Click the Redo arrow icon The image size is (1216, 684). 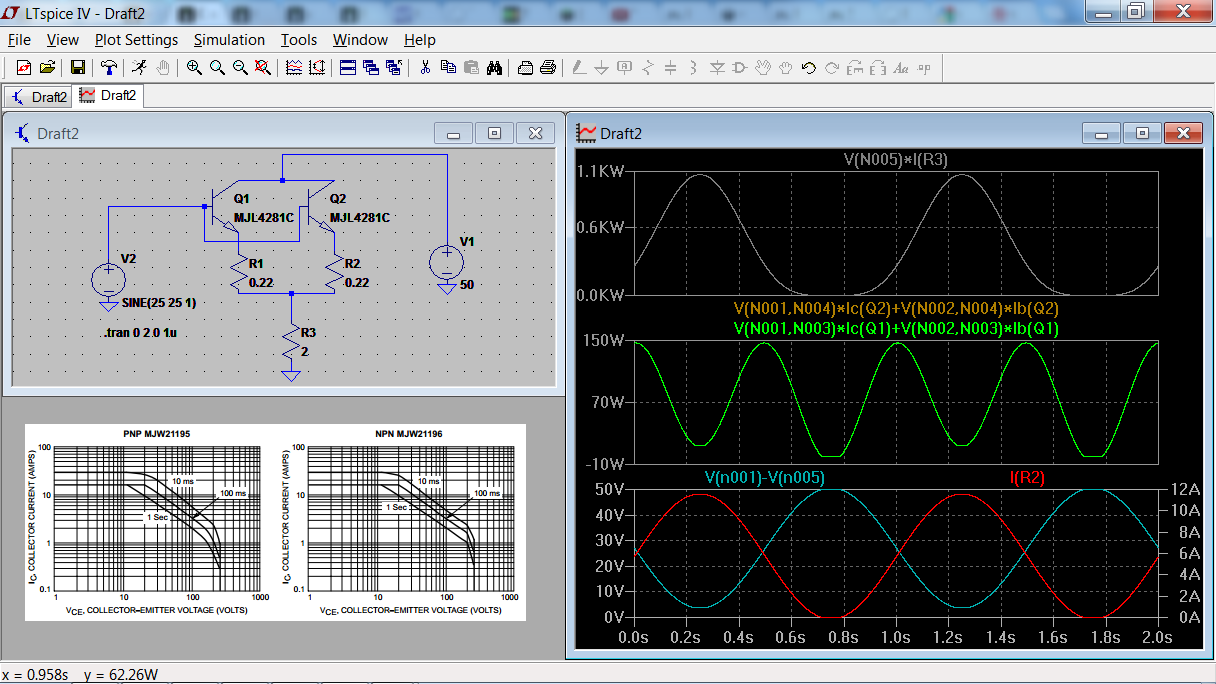tap(832, 68)
